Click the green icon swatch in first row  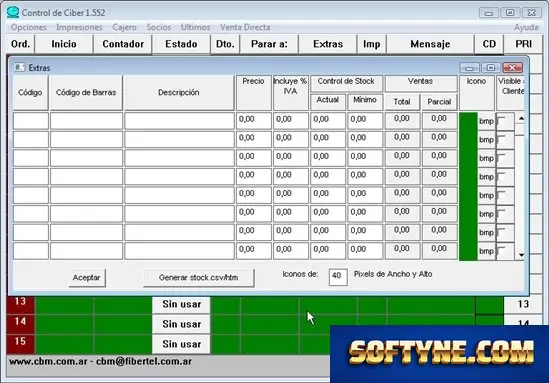[x=468, y=121]
